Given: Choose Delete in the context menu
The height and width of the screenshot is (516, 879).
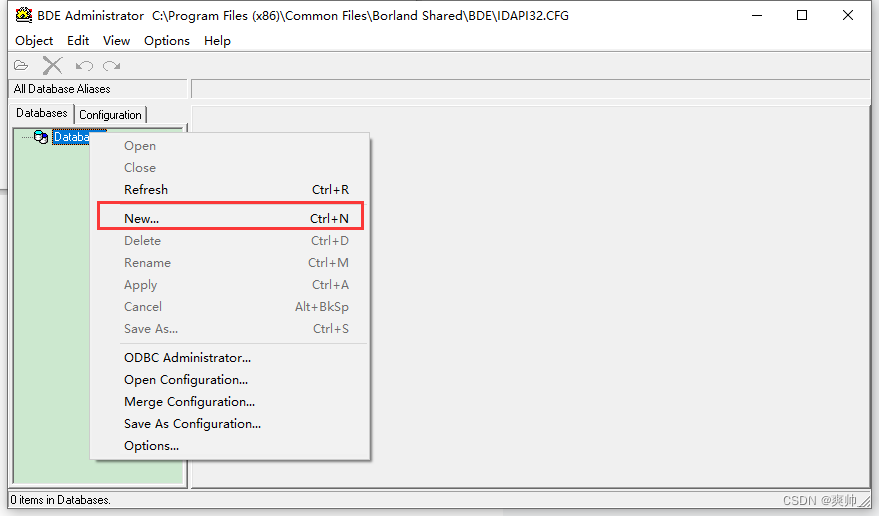Looking at the screenshot, I should click(230, 241).
